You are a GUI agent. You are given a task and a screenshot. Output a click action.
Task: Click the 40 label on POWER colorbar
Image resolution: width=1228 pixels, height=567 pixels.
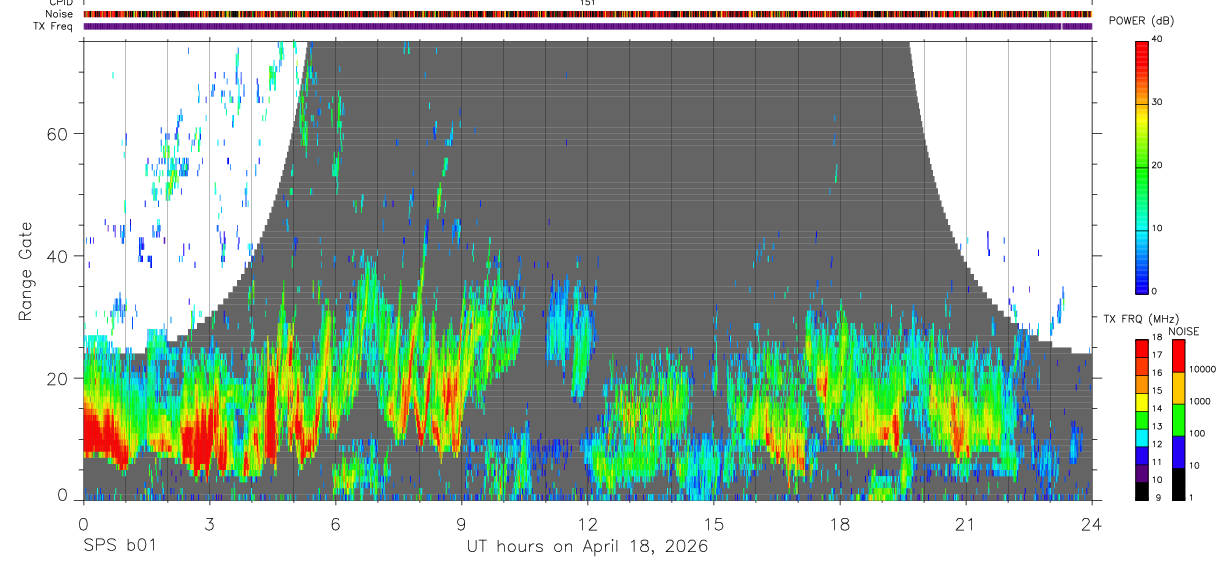(1157, 39)
